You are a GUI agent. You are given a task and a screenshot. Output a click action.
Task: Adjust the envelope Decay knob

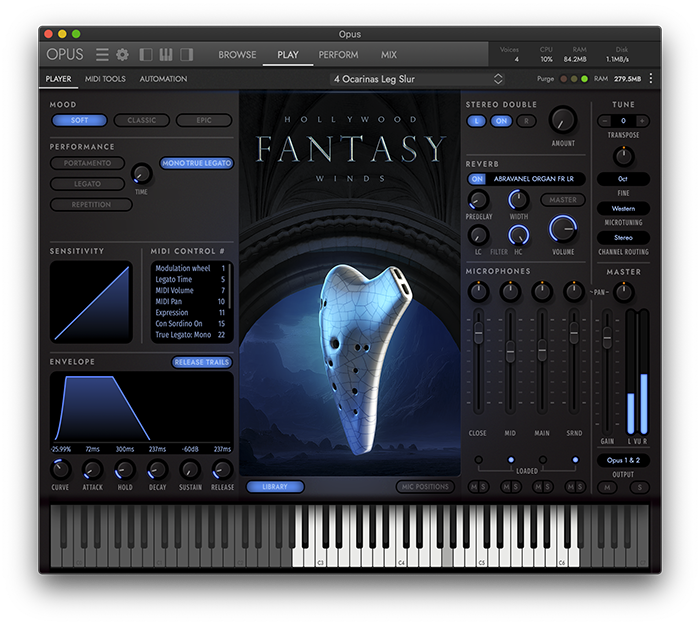coord(157,469)
